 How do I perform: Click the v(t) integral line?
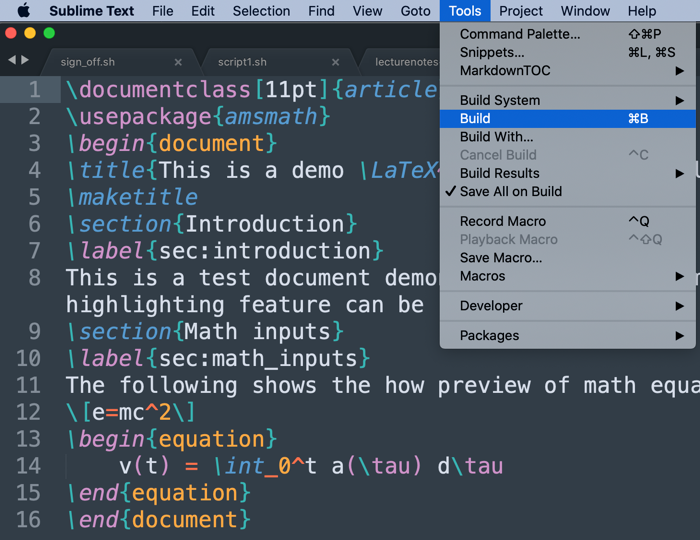[311, 466]
